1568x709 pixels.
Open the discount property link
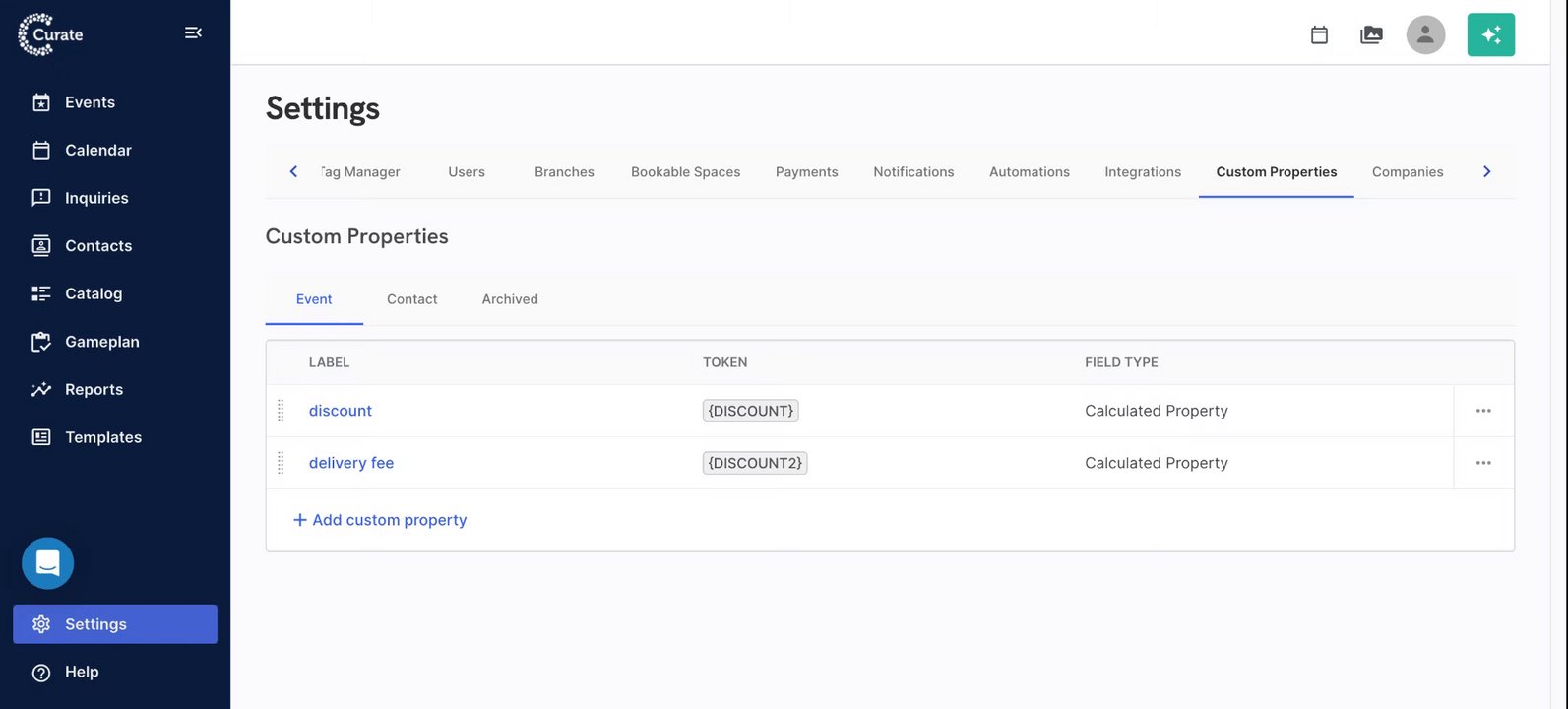pyautogui.click(x=341, y=411)
